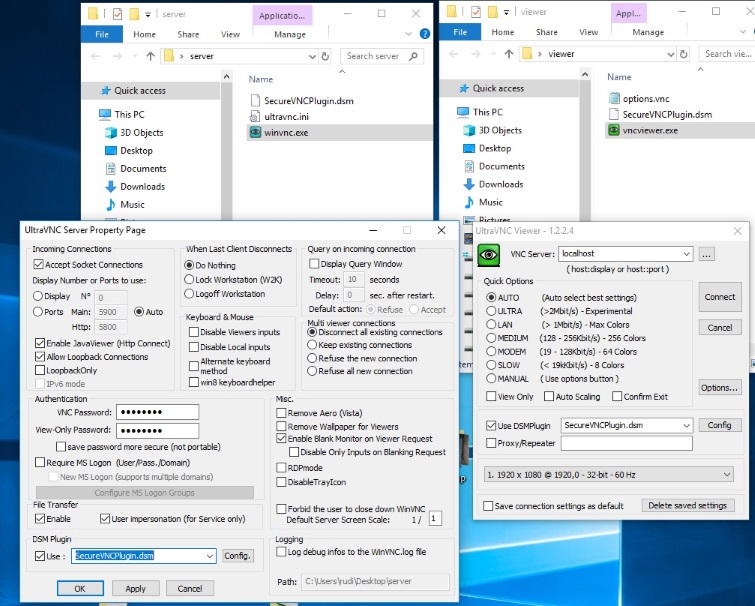Image resolution: width=755 pixels, height=606 pixels.
Task: Enable LoopbackOnly checkbox
Action: (x=40, y=370)
